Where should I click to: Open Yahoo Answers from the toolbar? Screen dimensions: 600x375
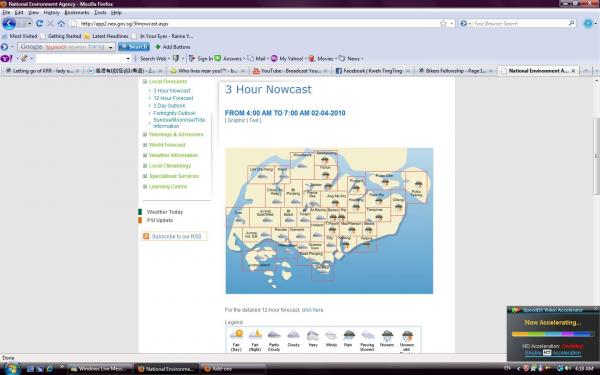[x=228, y=59]
